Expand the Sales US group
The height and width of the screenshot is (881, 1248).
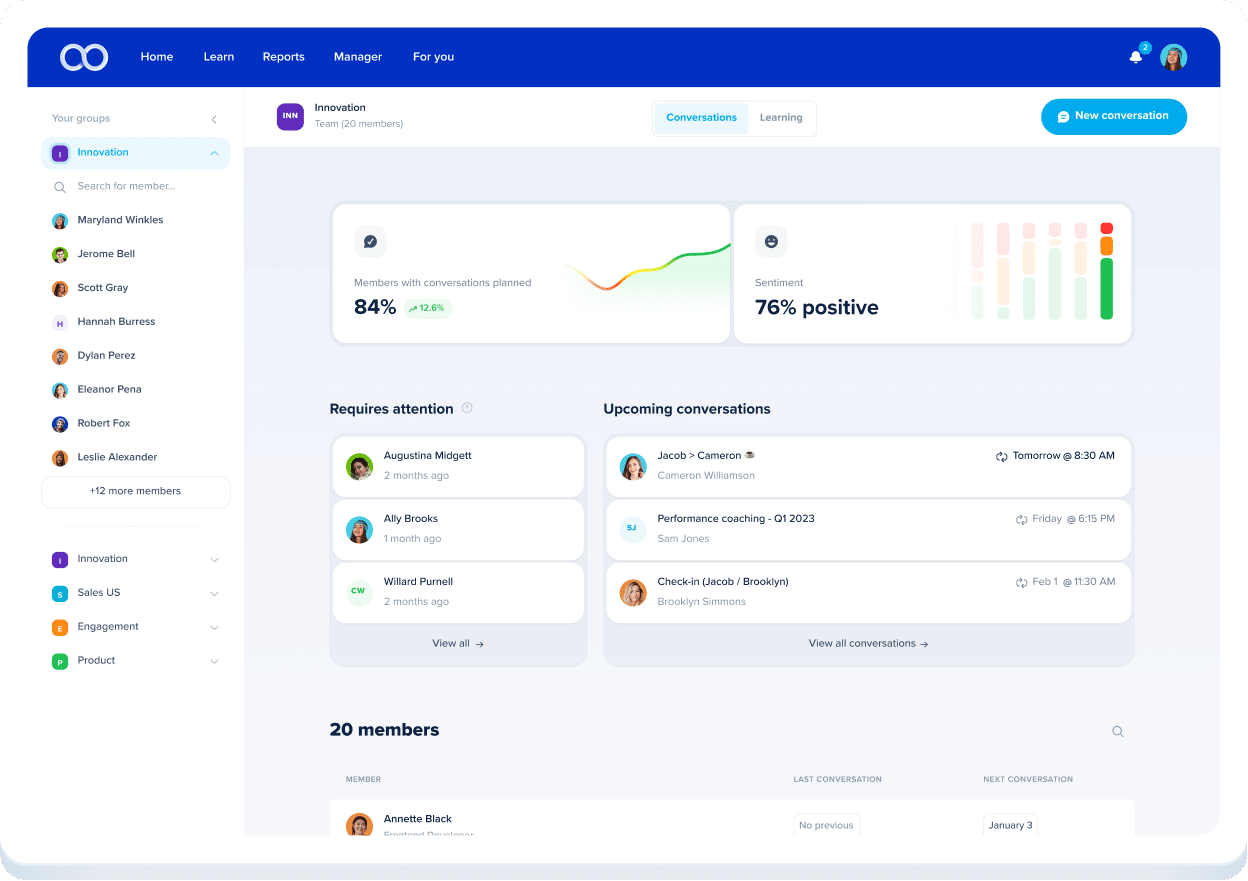[214, 593]
